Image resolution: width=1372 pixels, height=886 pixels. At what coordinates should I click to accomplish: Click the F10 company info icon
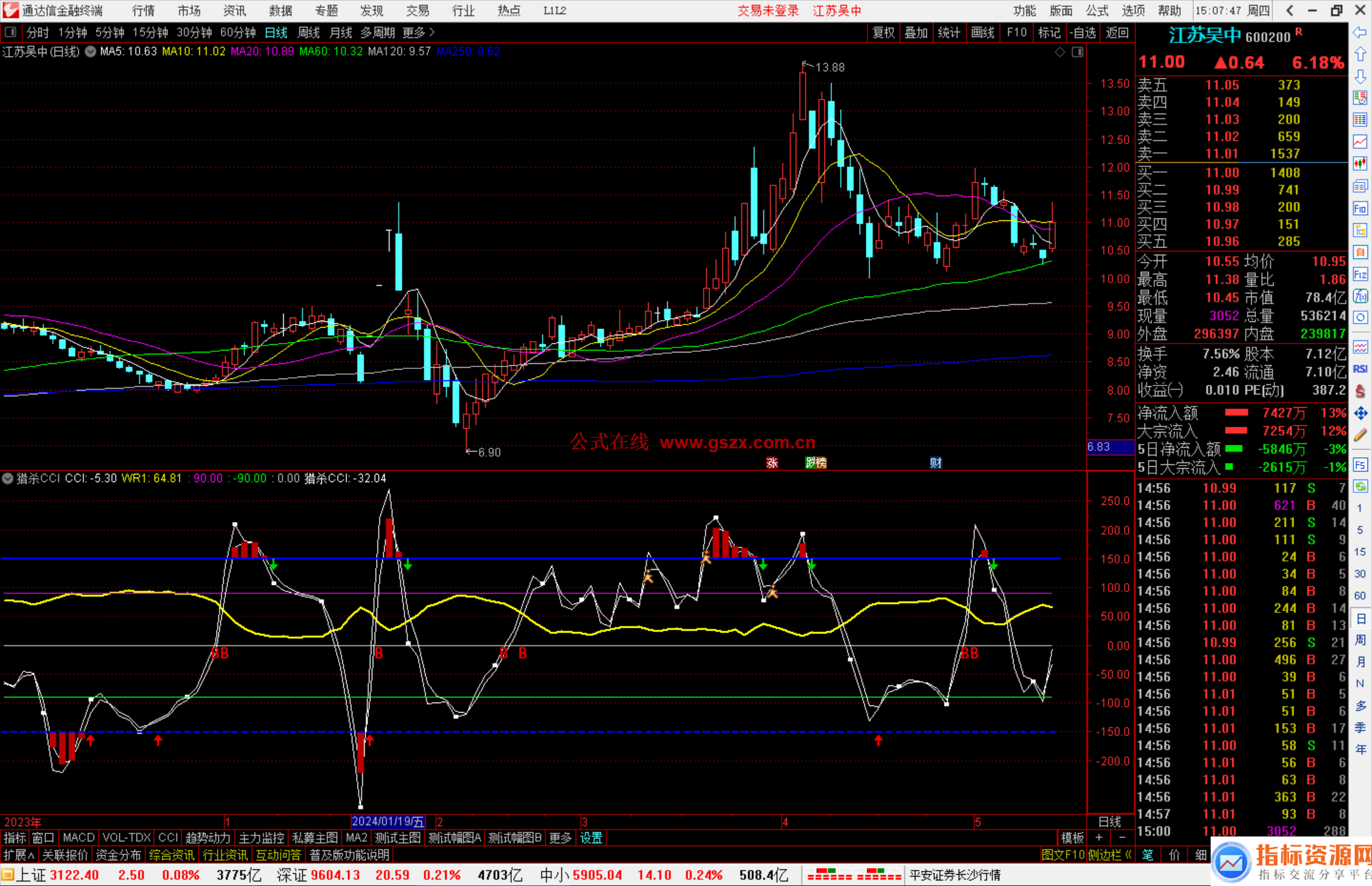[1360, 208]
